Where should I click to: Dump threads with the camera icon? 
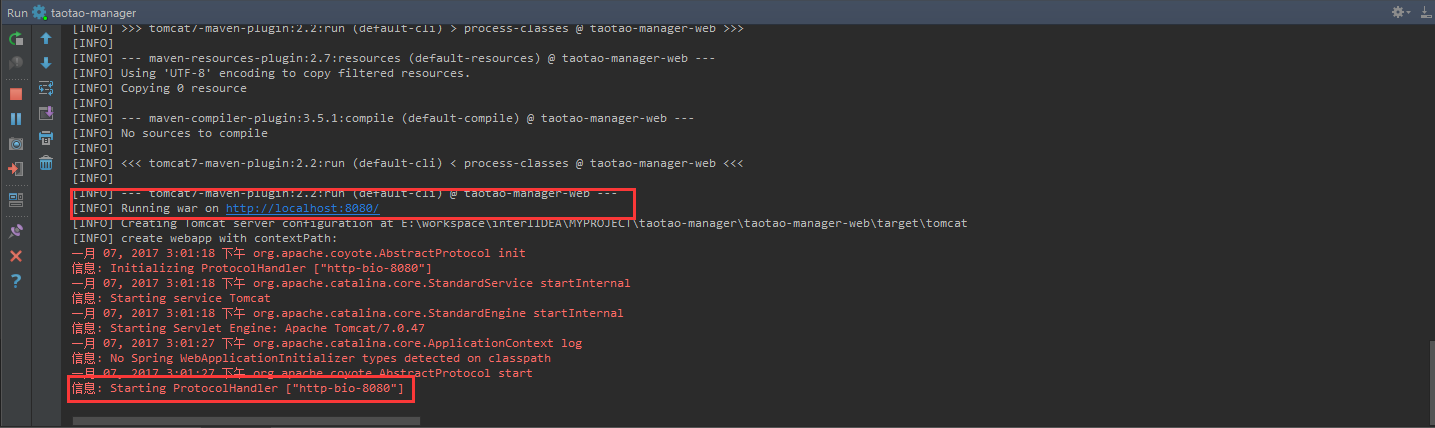(x=16, y=144)
